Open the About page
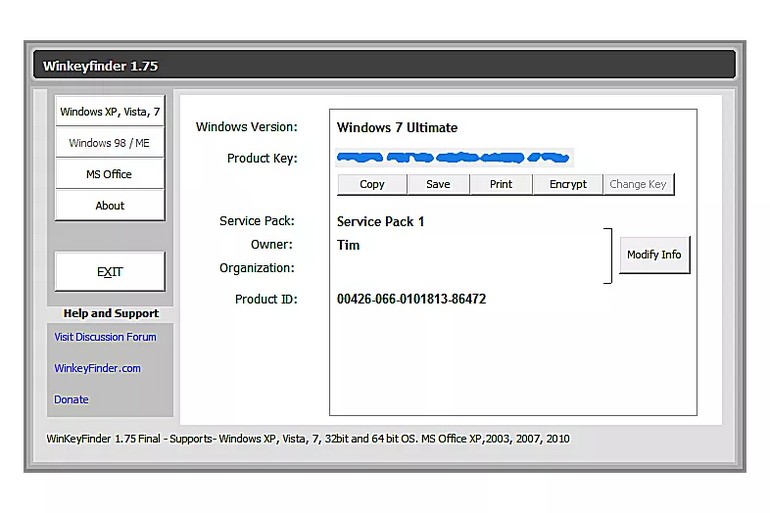This screenshot has width=770, height=513. pyautogui.click(x=110, y=206)
